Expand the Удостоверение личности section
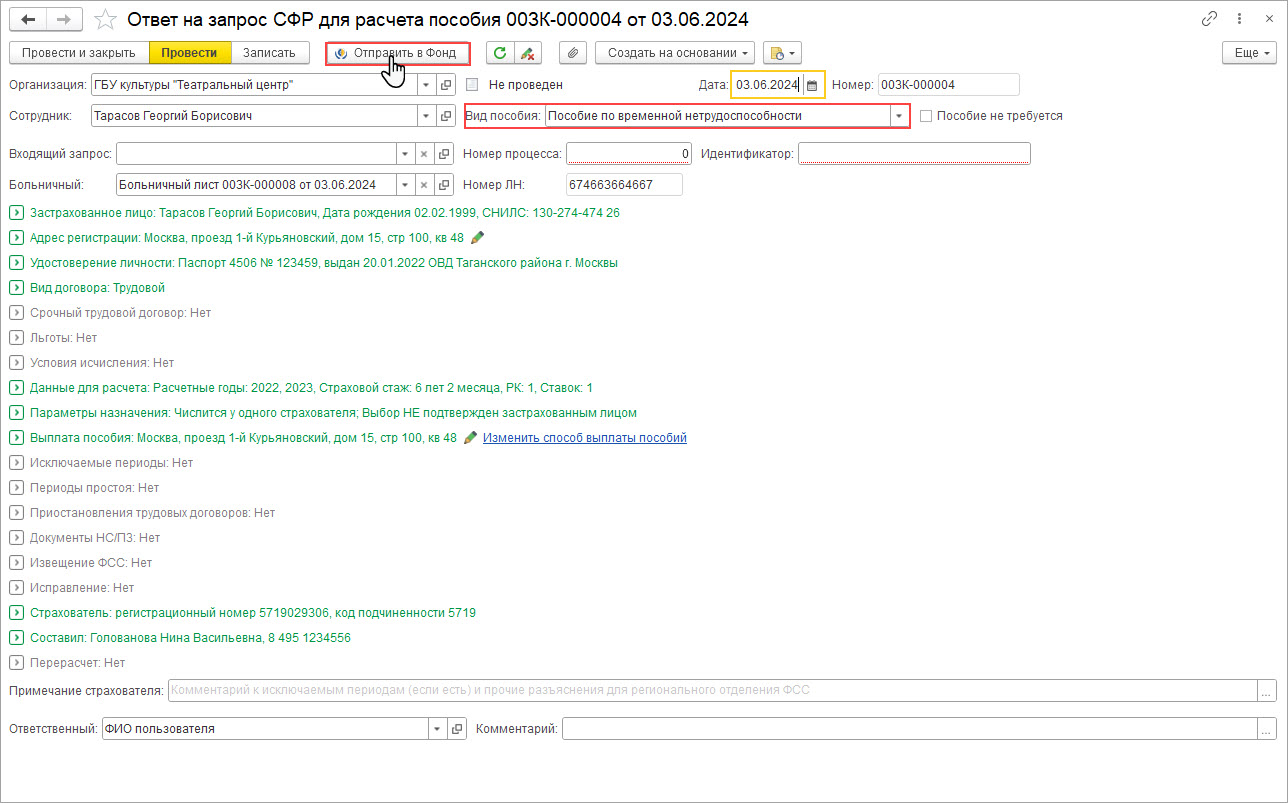Viewport: 1288px width, 803px height. [16, 263]
